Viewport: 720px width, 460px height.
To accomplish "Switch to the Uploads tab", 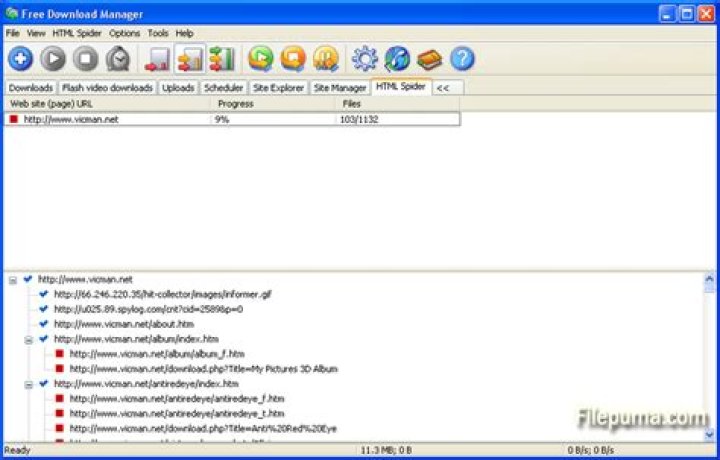I will click(x=178, y=88).
